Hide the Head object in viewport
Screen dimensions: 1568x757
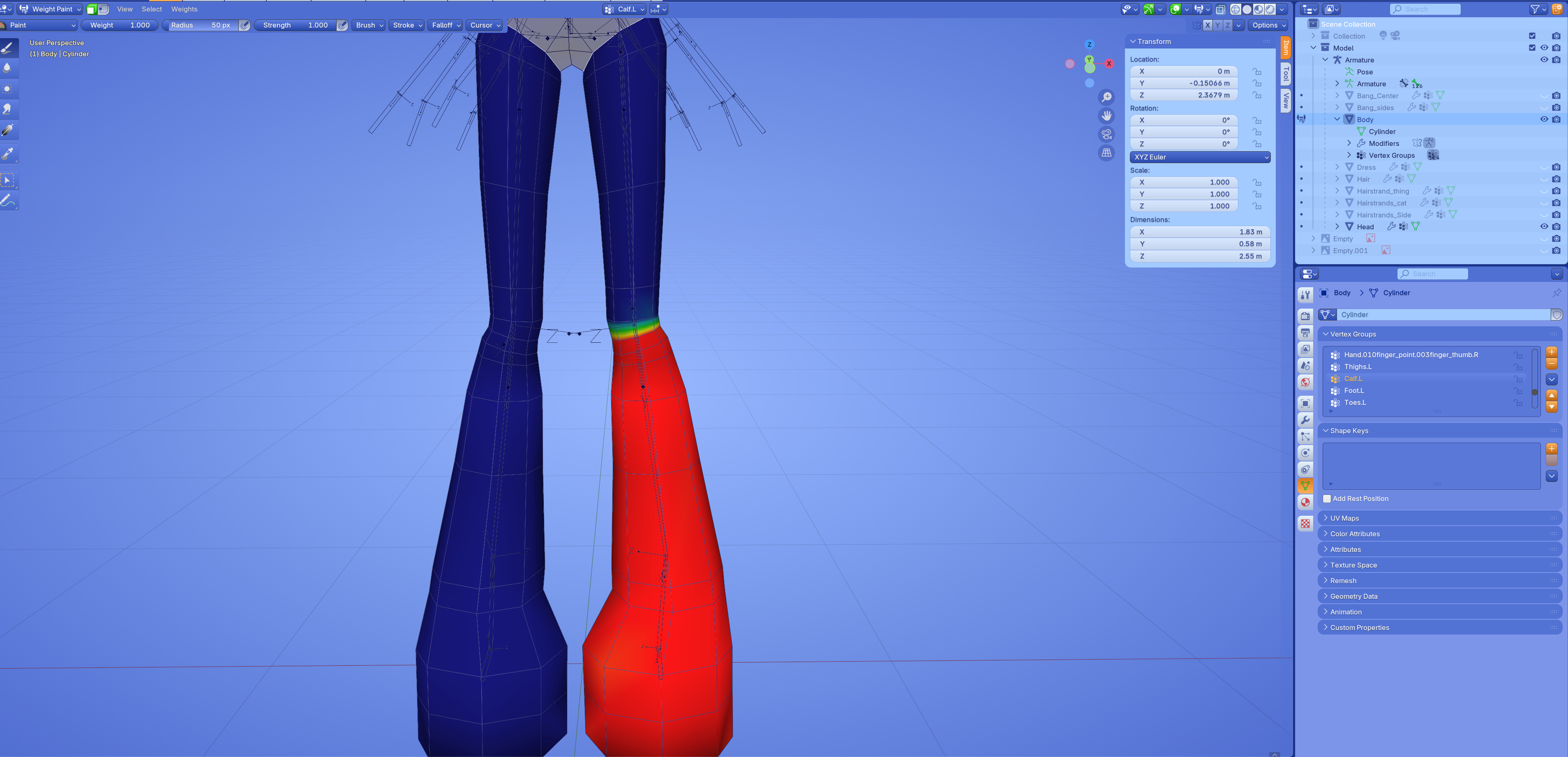coord(1544,226)
